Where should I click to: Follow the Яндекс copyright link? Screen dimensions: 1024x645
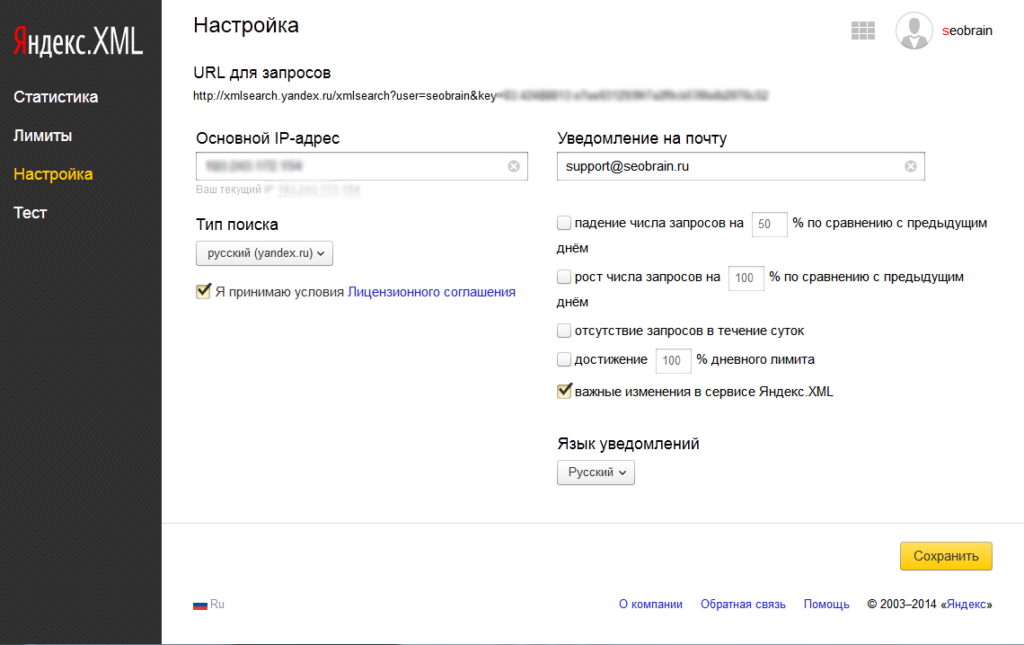tap(967, 605)
